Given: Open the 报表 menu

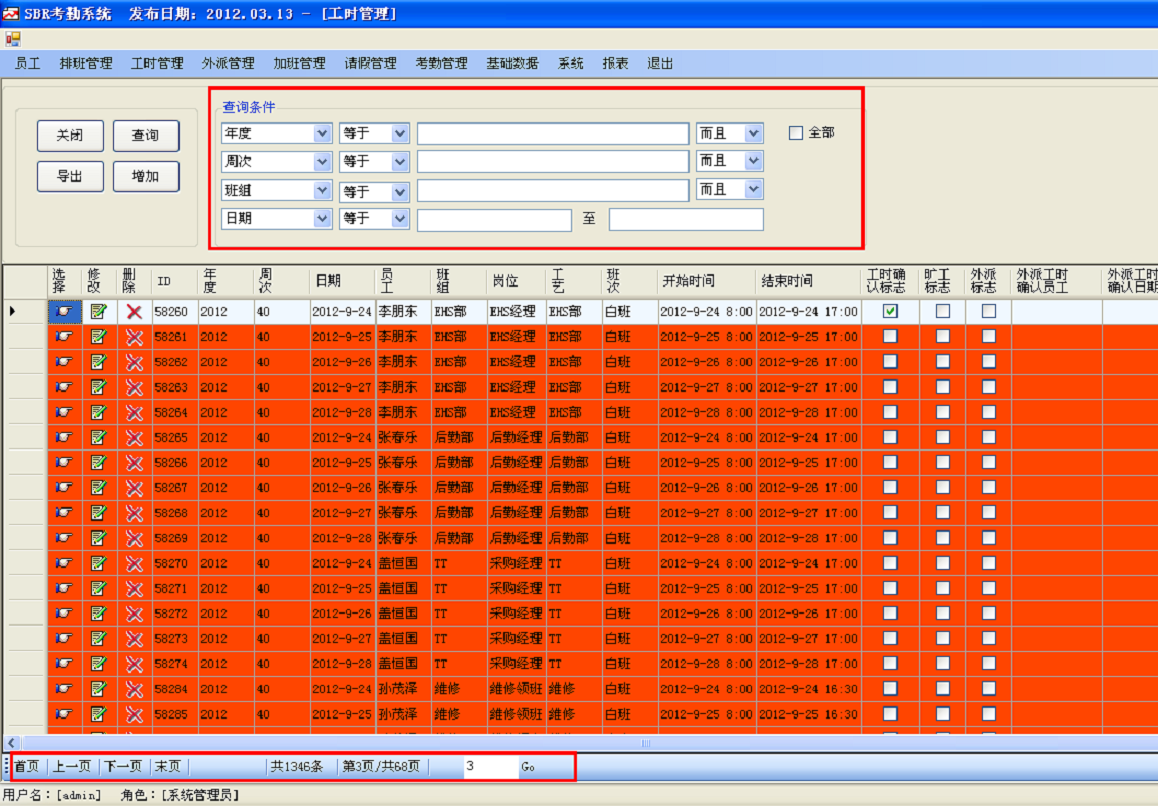Looking at the screenshot, I should pyautogui.click(x=615, y=63).
